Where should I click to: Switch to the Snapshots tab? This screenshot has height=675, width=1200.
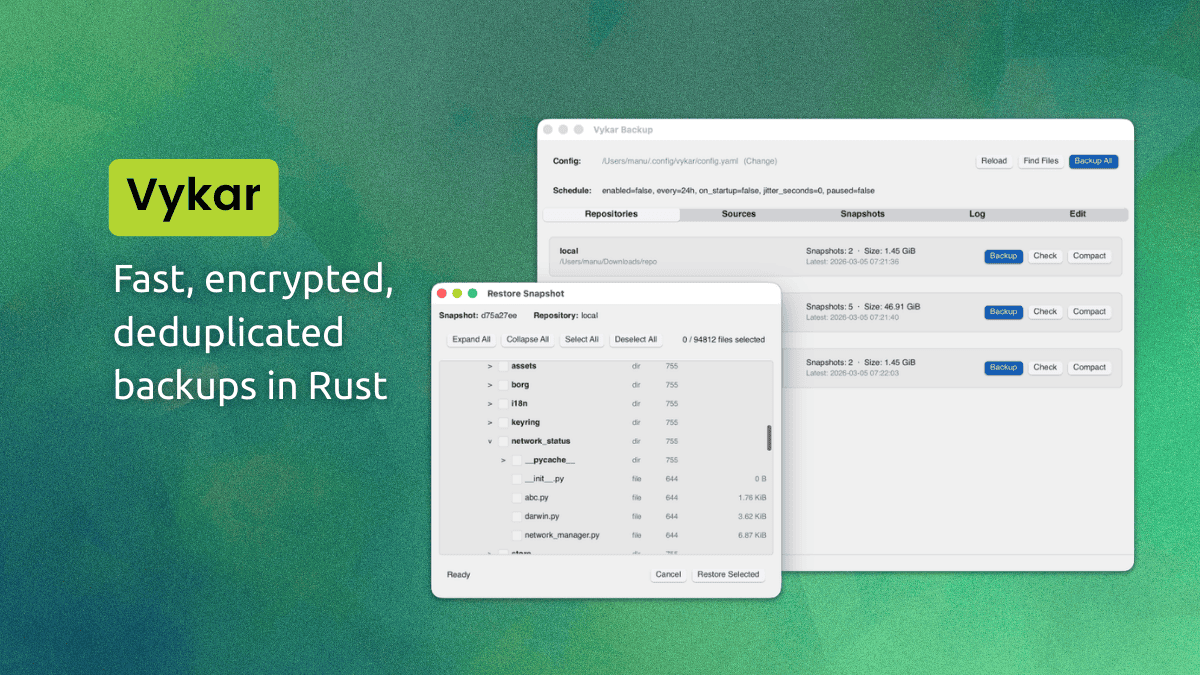point(862,213)
